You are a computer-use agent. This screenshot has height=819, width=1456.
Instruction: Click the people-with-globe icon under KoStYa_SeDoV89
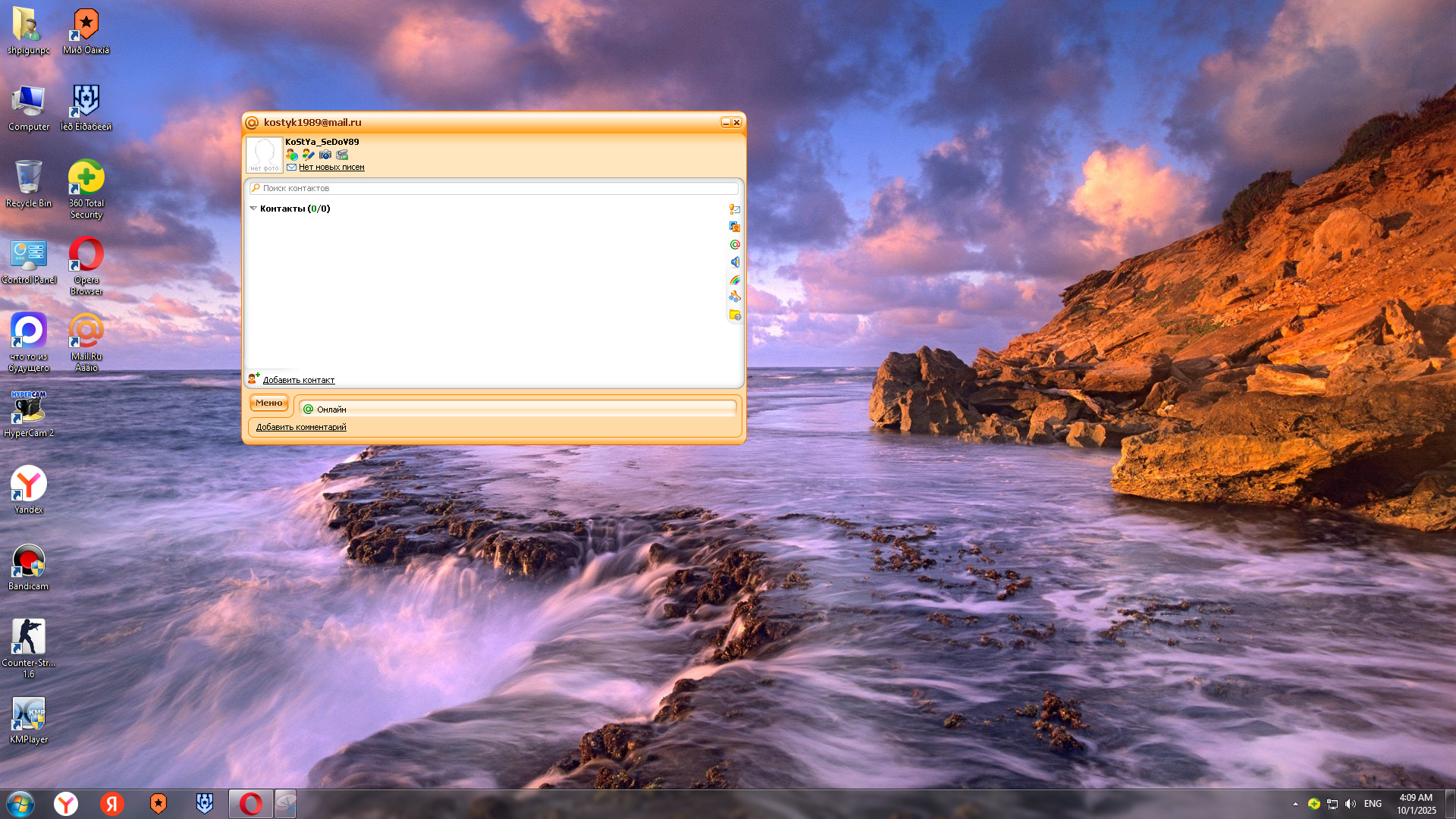292,155
